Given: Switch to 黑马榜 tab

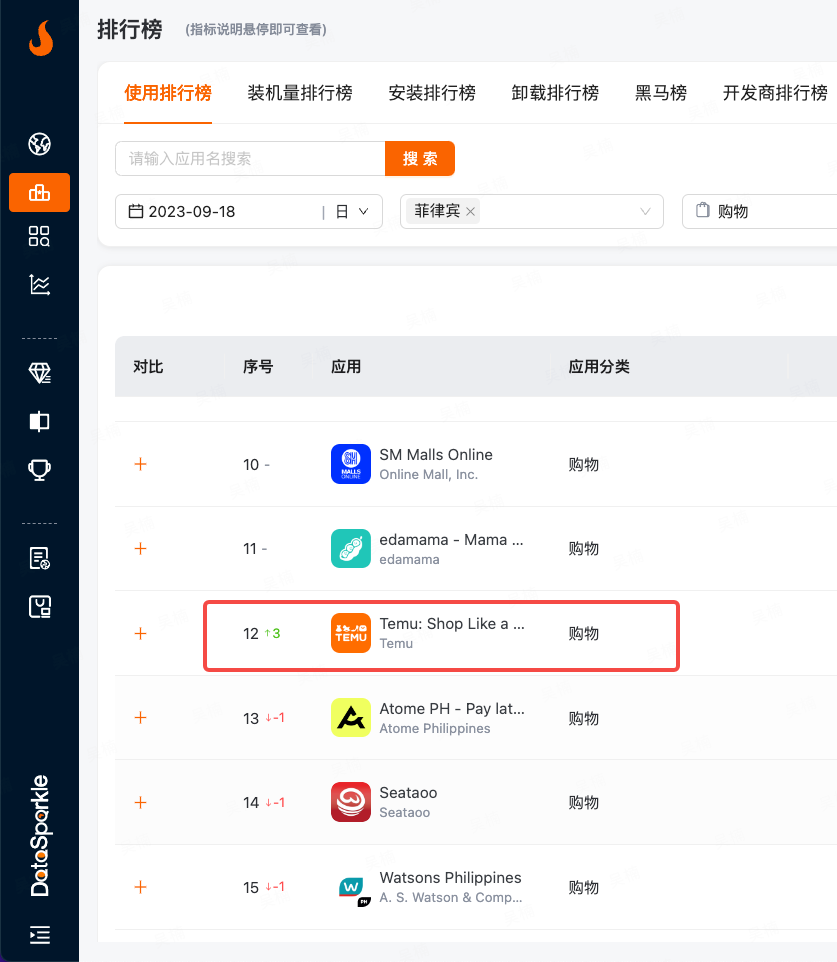Looking at the screenshot, I should 660,93.
